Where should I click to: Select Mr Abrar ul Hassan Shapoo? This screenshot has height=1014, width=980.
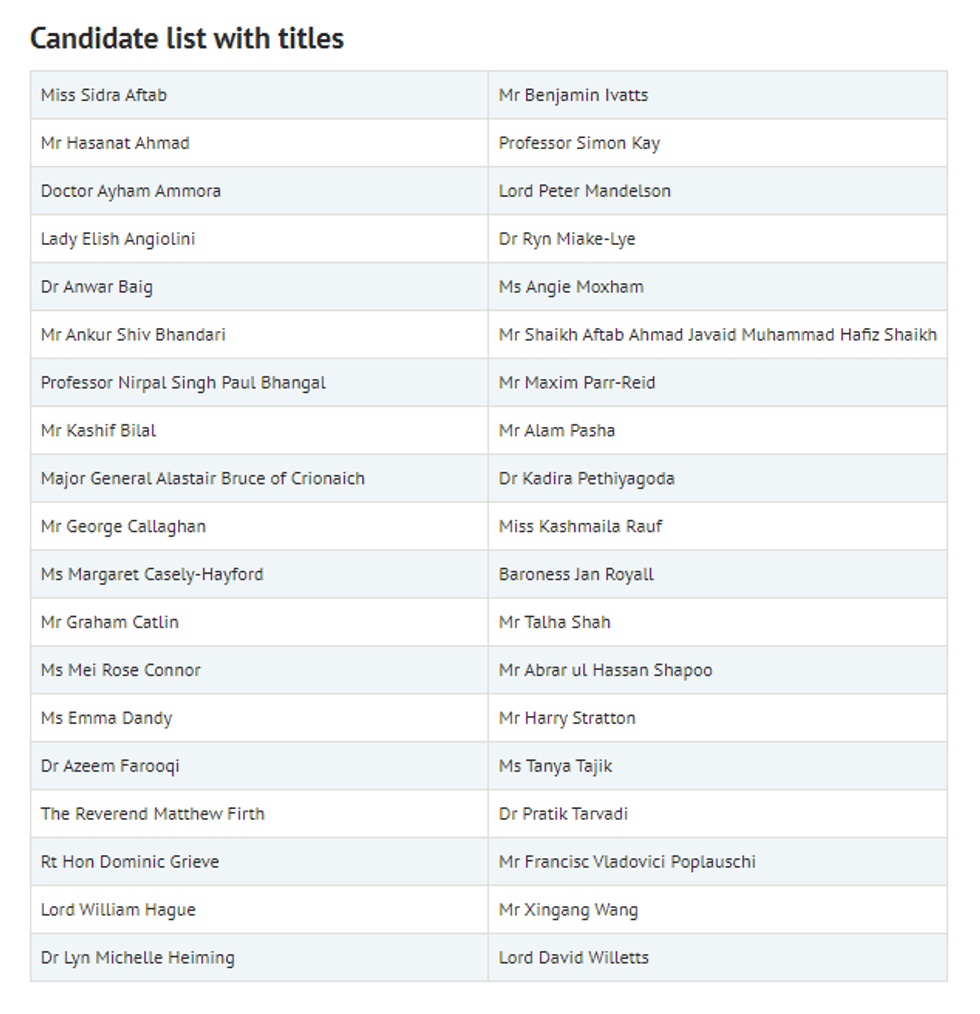coord(605,670)
